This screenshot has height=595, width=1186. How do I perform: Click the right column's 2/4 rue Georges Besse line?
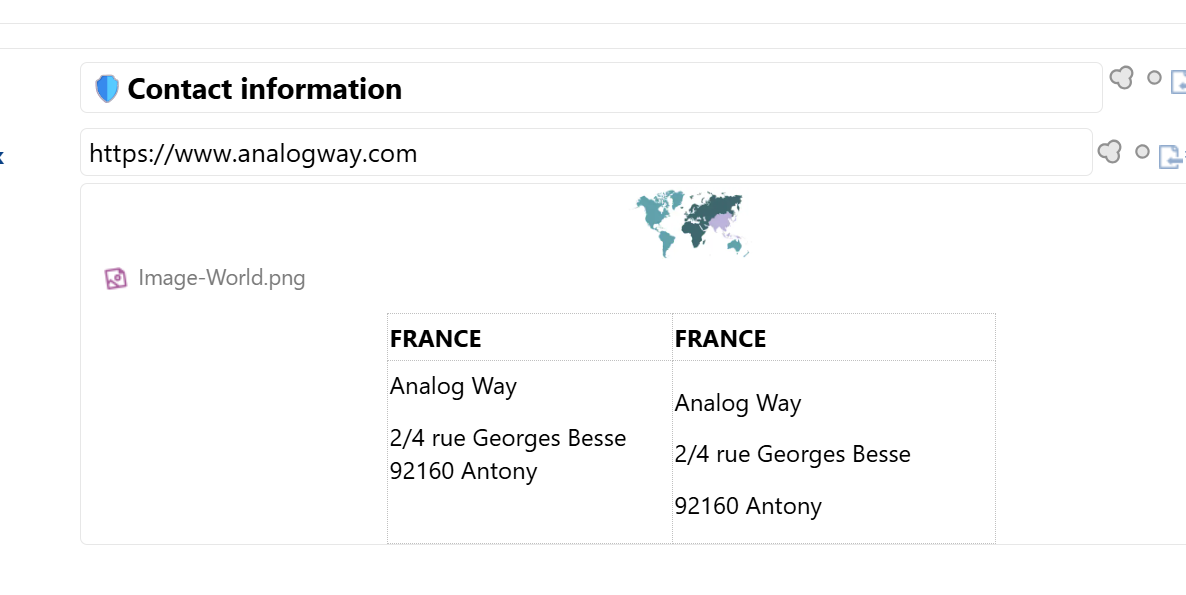pyautogui.click(x=793, y=454)
